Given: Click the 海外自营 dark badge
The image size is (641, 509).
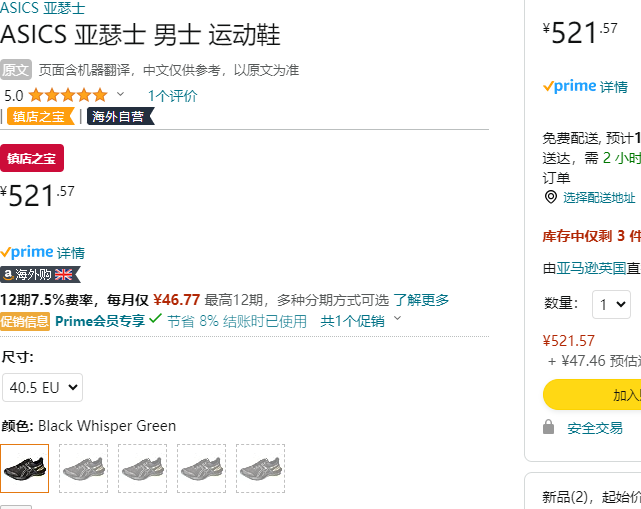Looking at the screenshot, I should (120, 117).
